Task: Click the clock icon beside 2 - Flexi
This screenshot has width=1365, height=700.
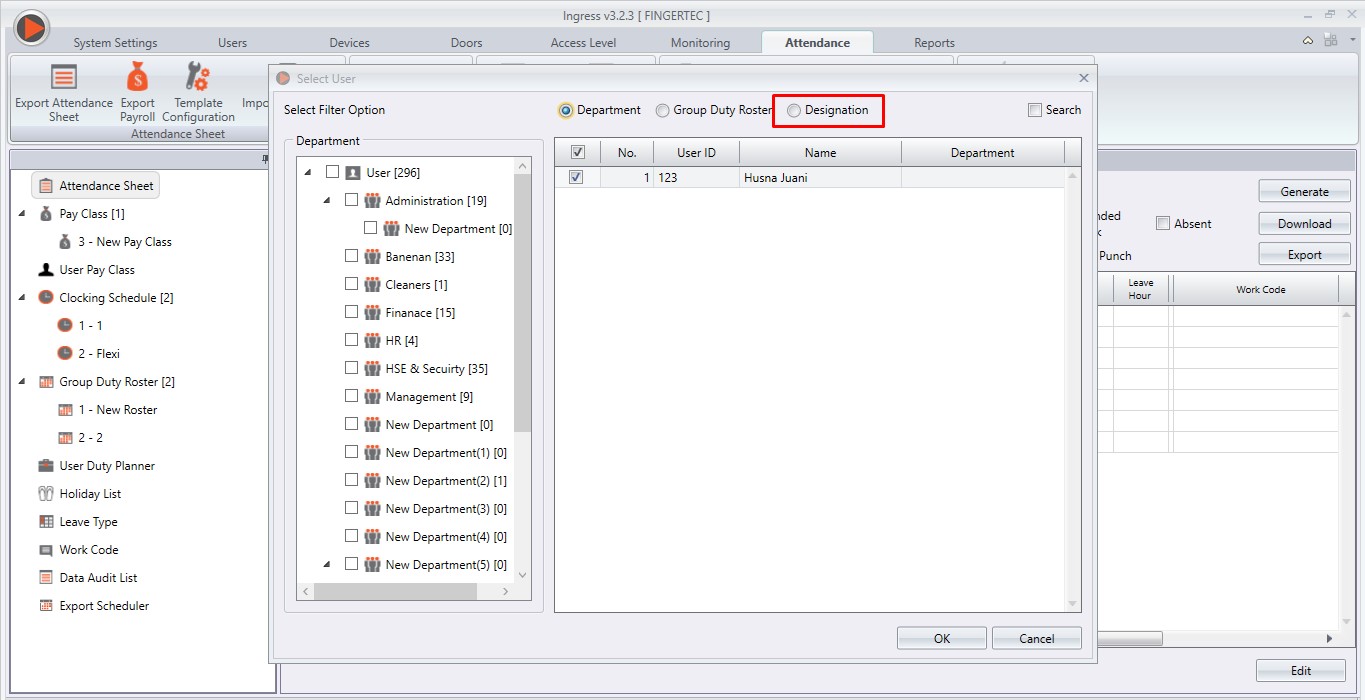Action: click(65, 354)
